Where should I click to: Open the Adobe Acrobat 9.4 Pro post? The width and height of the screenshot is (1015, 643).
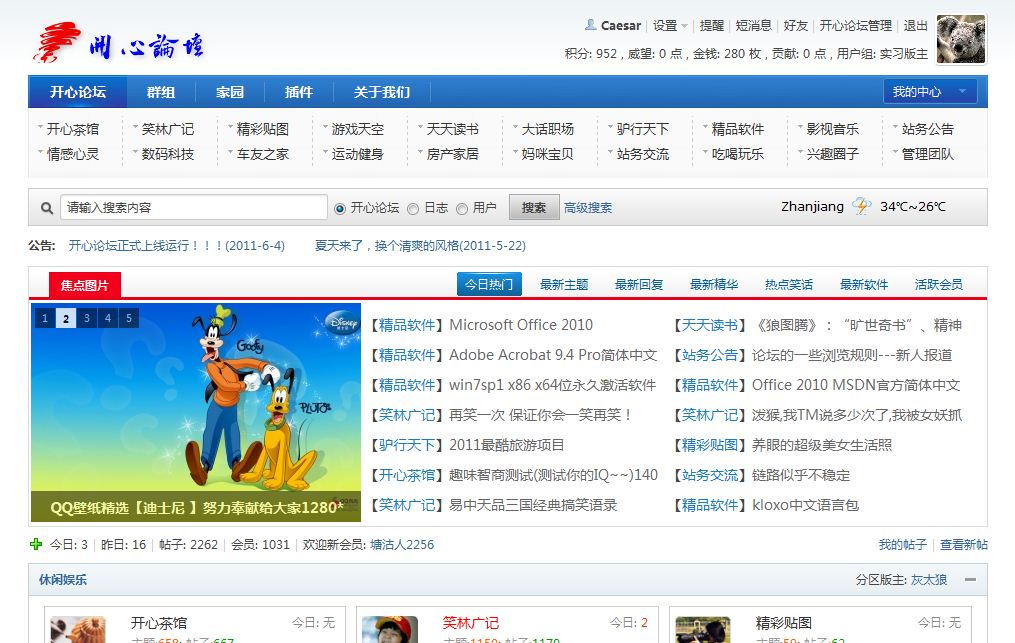click(x=553, y=355)
